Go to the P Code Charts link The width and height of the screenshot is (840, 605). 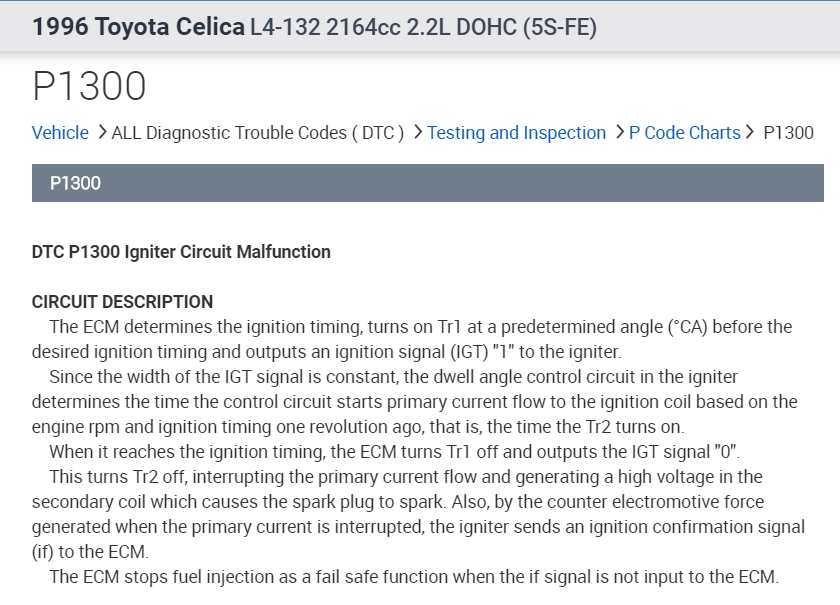click(x=684, y=133)
